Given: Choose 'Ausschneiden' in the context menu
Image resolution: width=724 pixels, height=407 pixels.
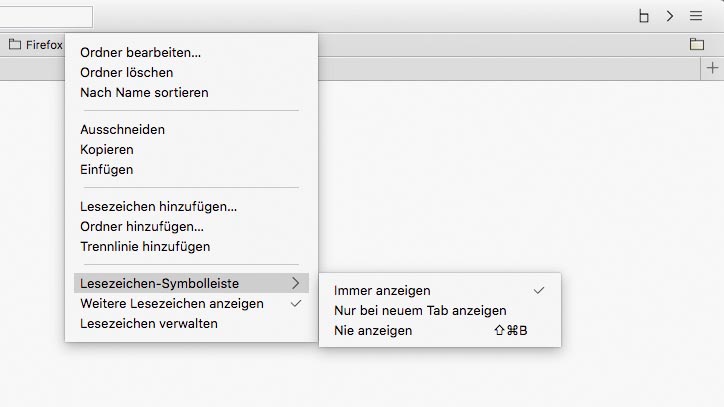Looking at the screenshot, I should tap(122, 129).
